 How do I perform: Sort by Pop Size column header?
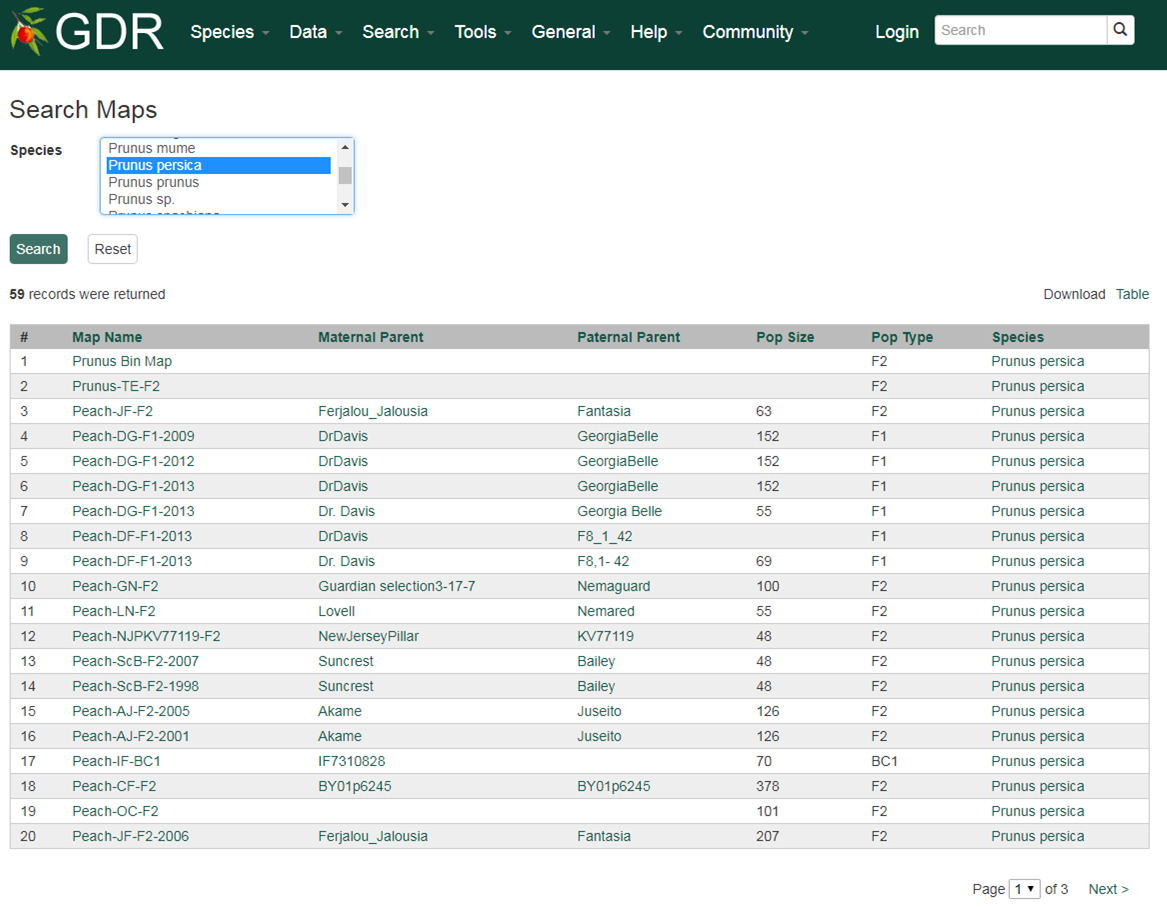pos(785,337)
